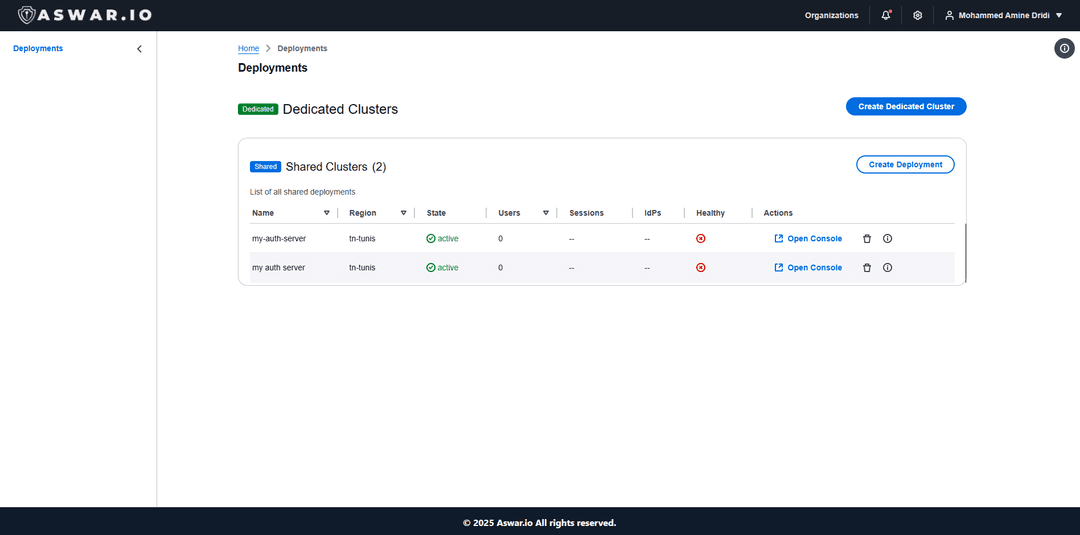Open the Users column filter arrow

click(x=546, y=213)
